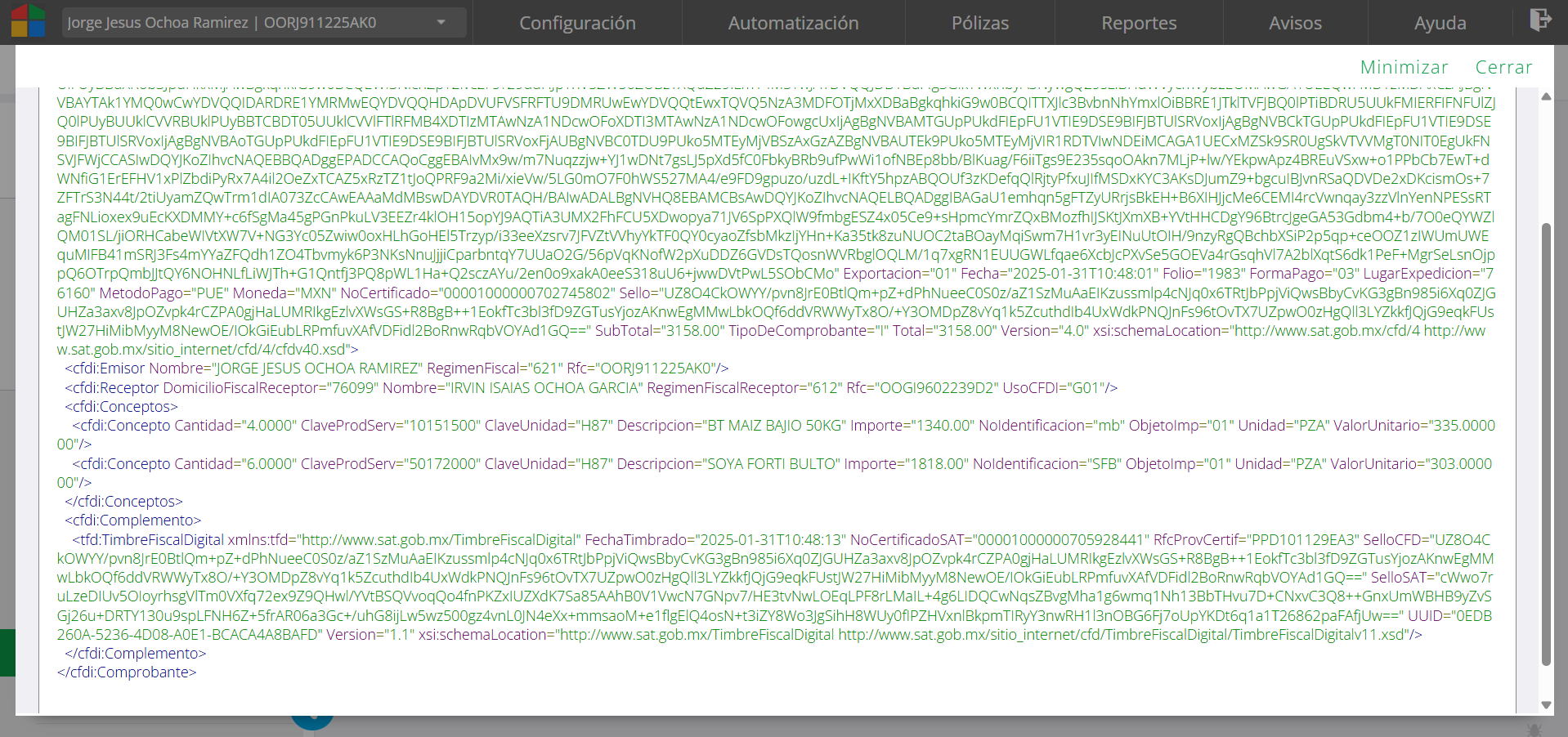Open the Reportes menu
Screen dimensions: 1568x737
1138,23
